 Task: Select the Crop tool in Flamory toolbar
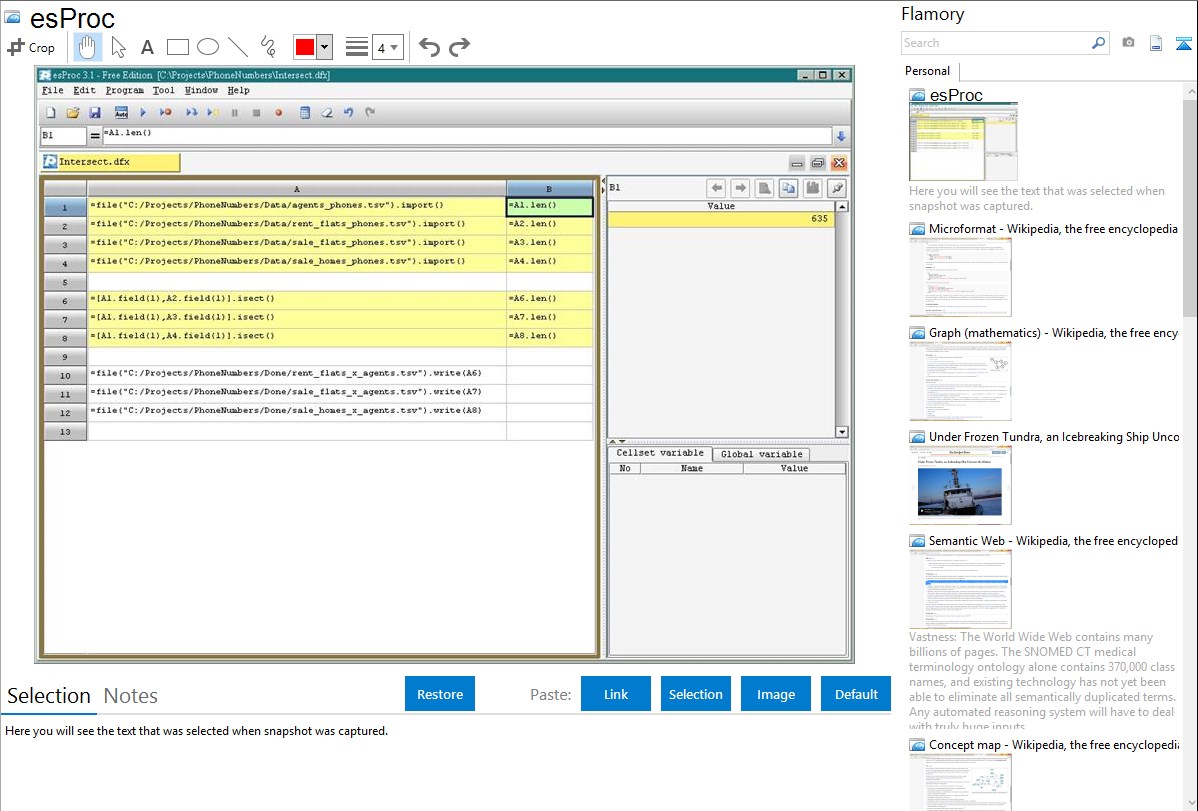(x=31, y=47)
